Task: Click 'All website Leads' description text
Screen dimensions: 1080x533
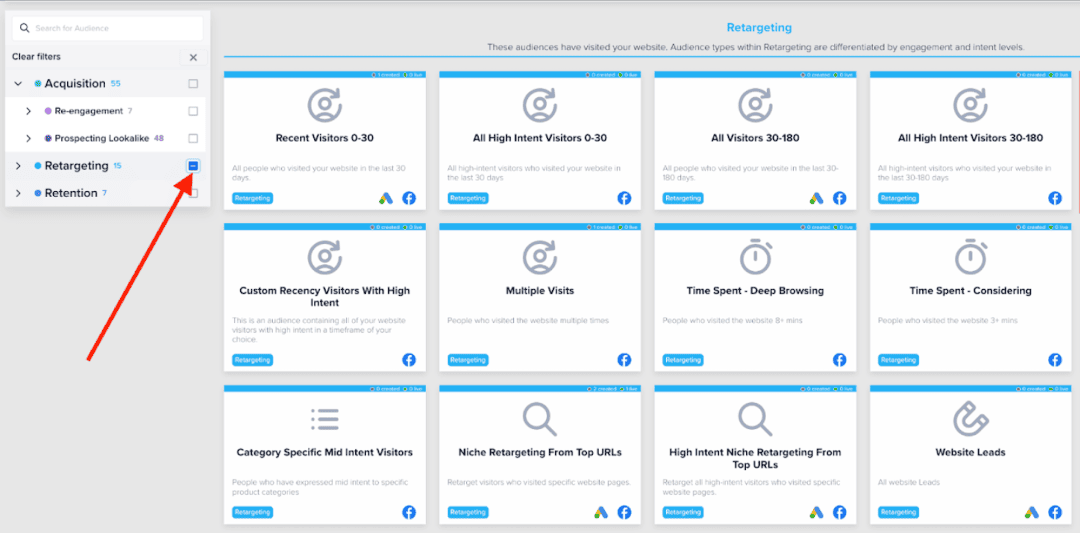Action: point(907,483)
